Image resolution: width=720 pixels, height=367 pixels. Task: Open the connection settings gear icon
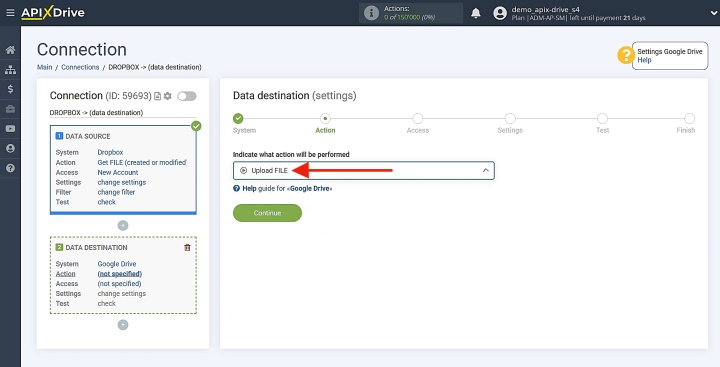point(168,96)
